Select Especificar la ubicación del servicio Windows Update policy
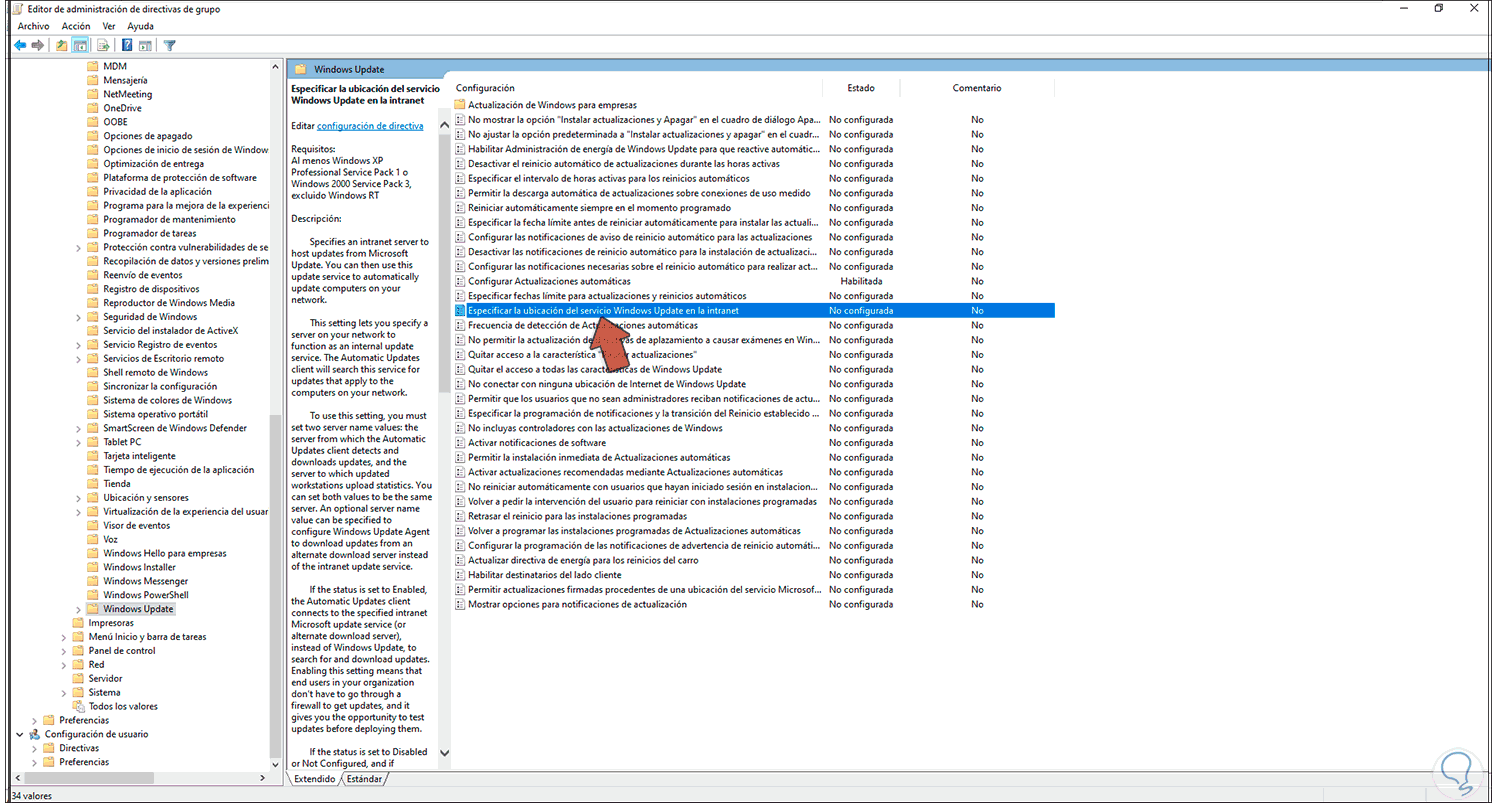The image size is (1500, 803). (753, 311)
